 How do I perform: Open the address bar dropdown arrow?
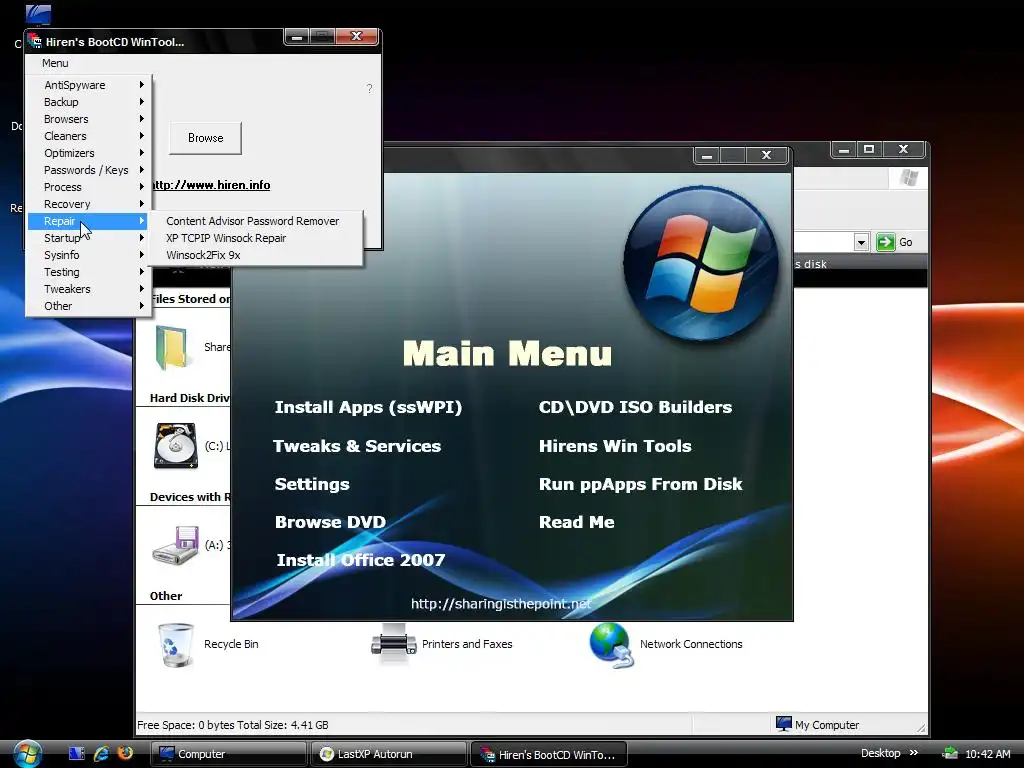861,242
